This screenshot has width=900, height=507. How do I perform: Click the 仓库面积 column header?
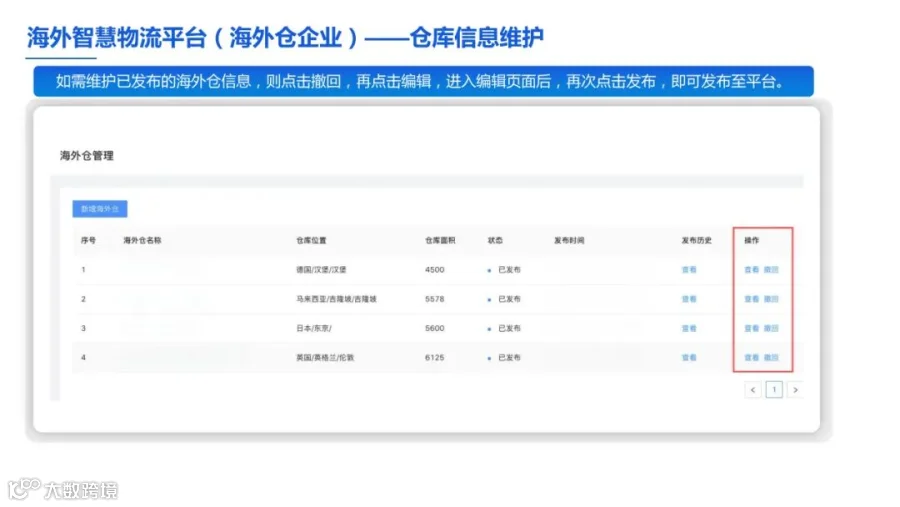pos(440,240)
